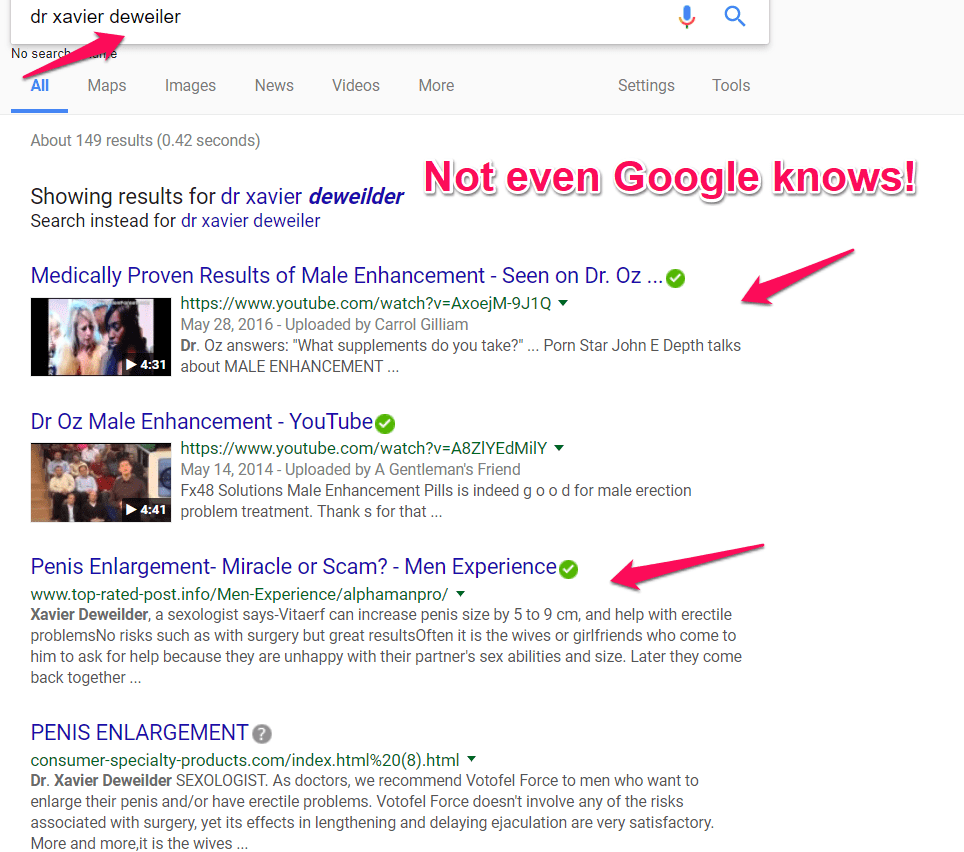Click the consumer-specialty-products.com/index.html URL
The height and width of the screenshot is (852, 964).
tap(245, 760)
